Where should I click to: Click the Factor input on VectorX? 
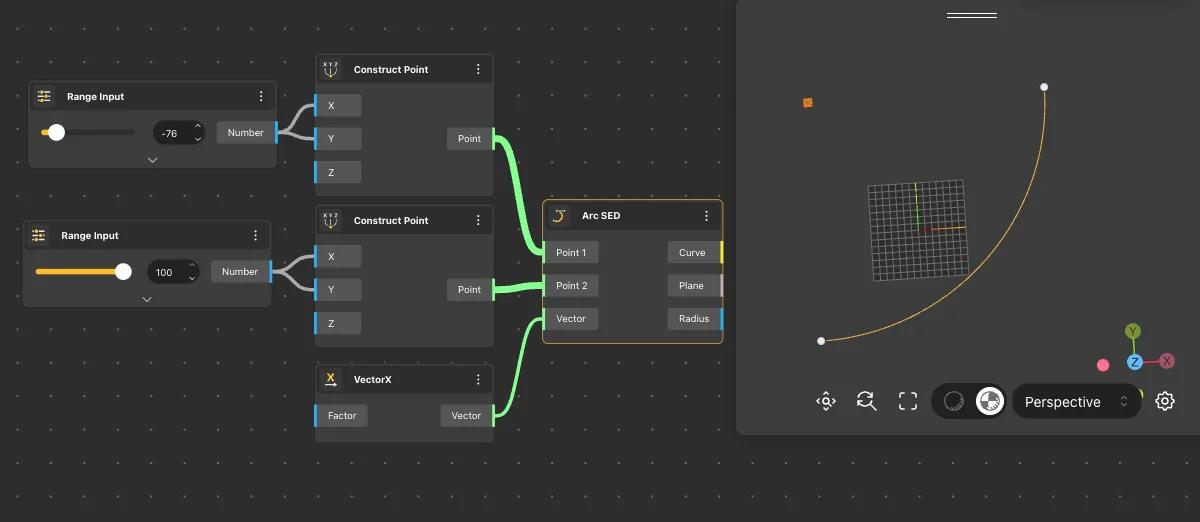point(342,416)
